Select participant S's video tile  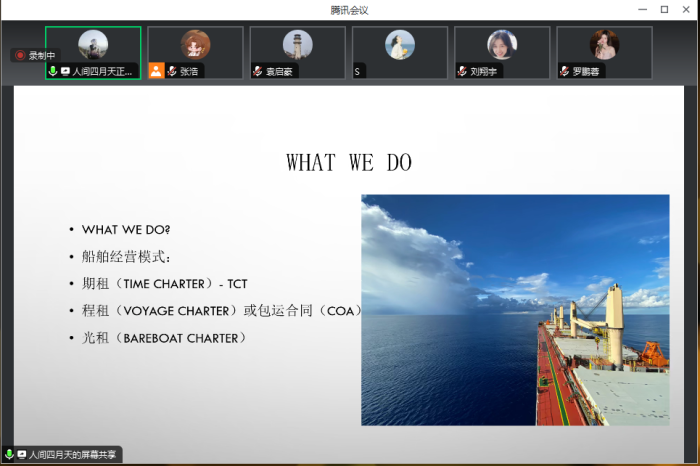pyautogui.click(x=400, y=46)
